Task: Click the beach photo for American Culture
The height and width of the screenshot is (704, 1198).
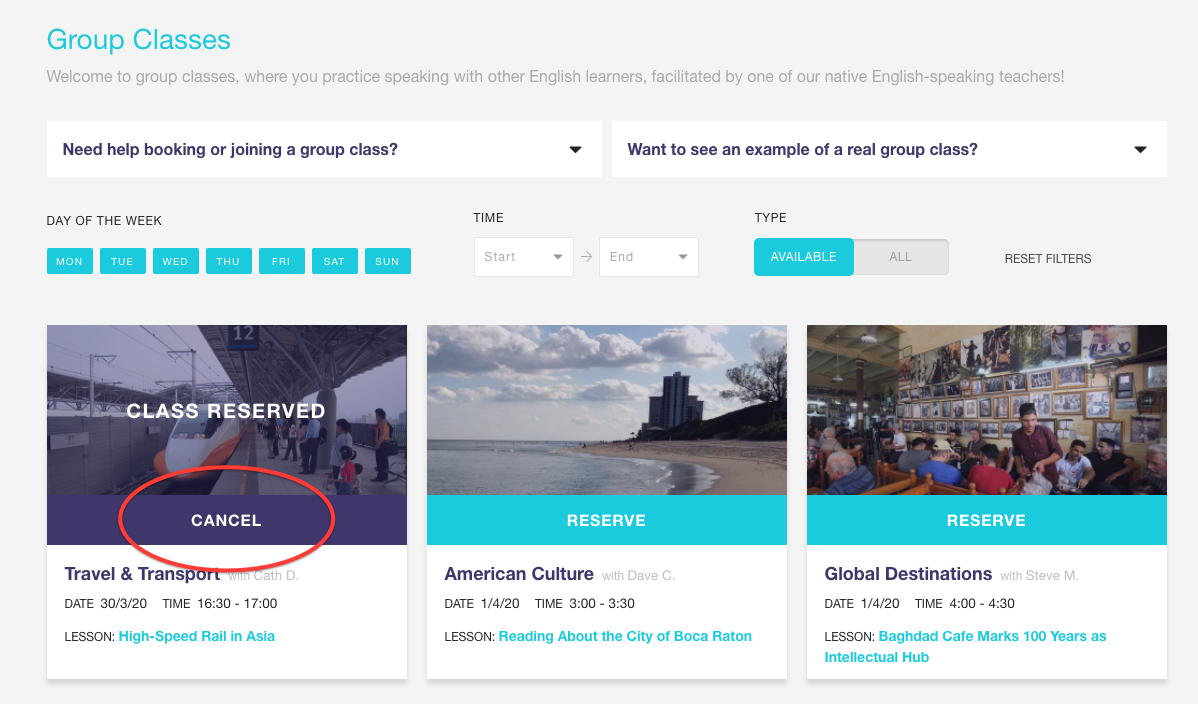Action: click(x=607, y=410)
